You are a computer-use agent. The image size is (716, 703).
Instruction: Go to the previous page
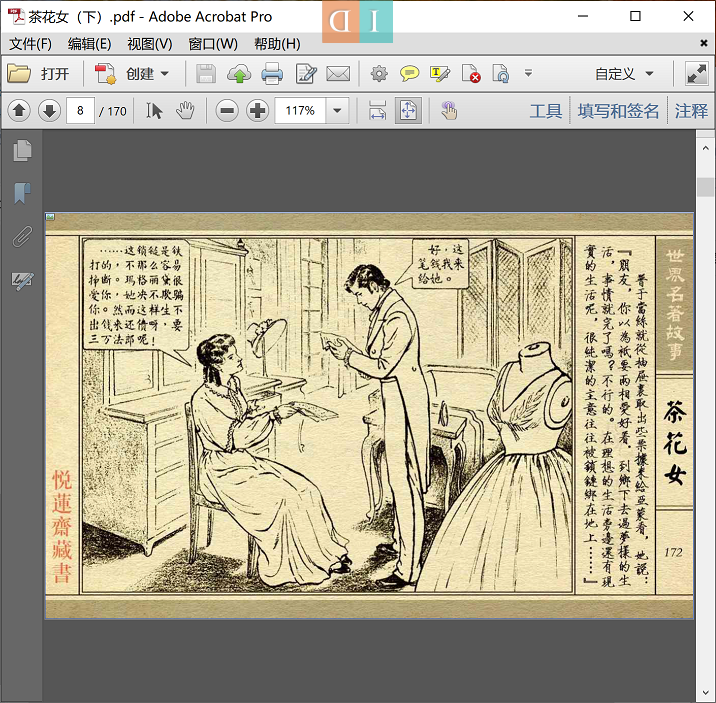point(19,110)
